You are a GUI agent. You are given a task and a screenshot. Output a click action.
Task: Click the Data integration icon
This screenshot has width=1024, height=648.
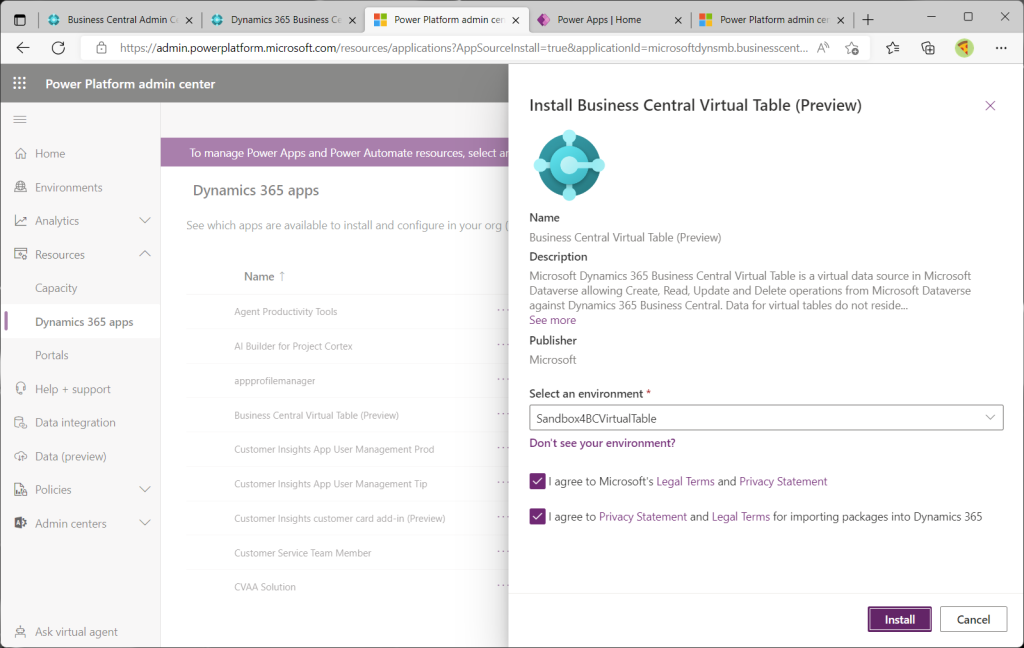21,423
